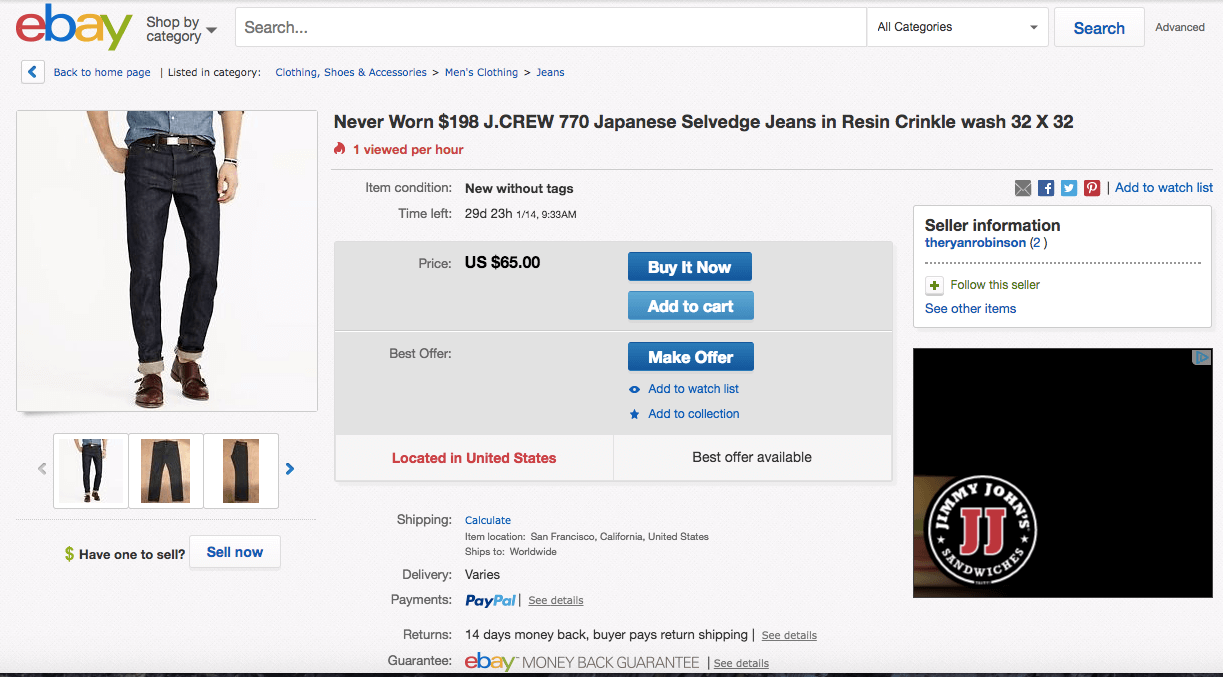Click the eBay Money Back Guarantee logo
The width and height of the screenshot is (1223, 677).
point(489,661)
